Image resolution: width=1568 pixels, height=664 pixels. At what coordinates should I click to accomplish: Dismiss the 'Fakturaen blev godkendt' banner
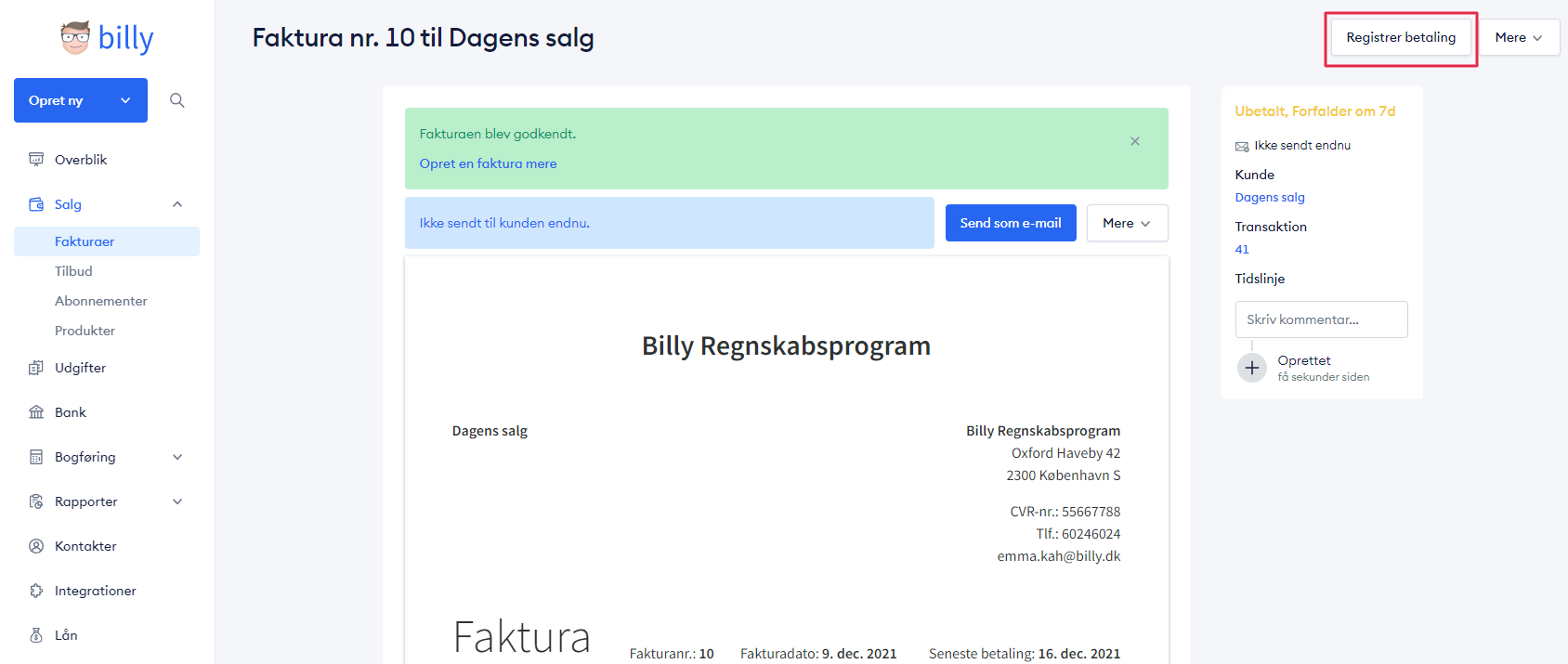coord(1135,141)
